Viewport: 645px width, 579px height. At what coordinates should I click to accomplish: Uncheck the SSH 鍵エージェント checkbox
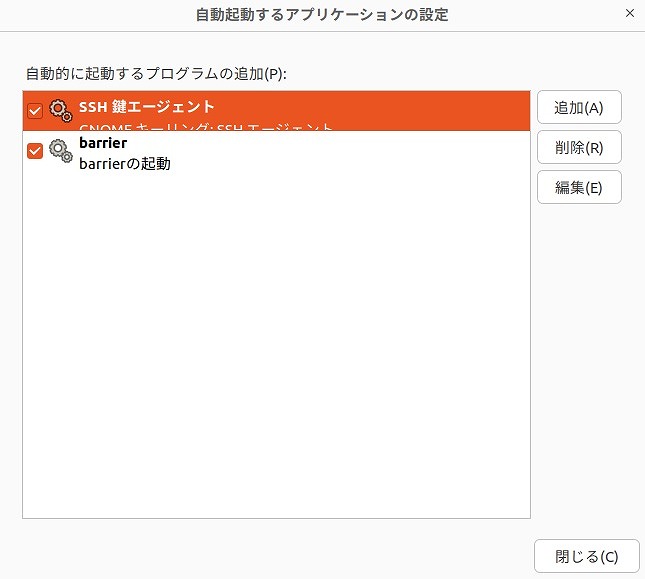[35, 111]
